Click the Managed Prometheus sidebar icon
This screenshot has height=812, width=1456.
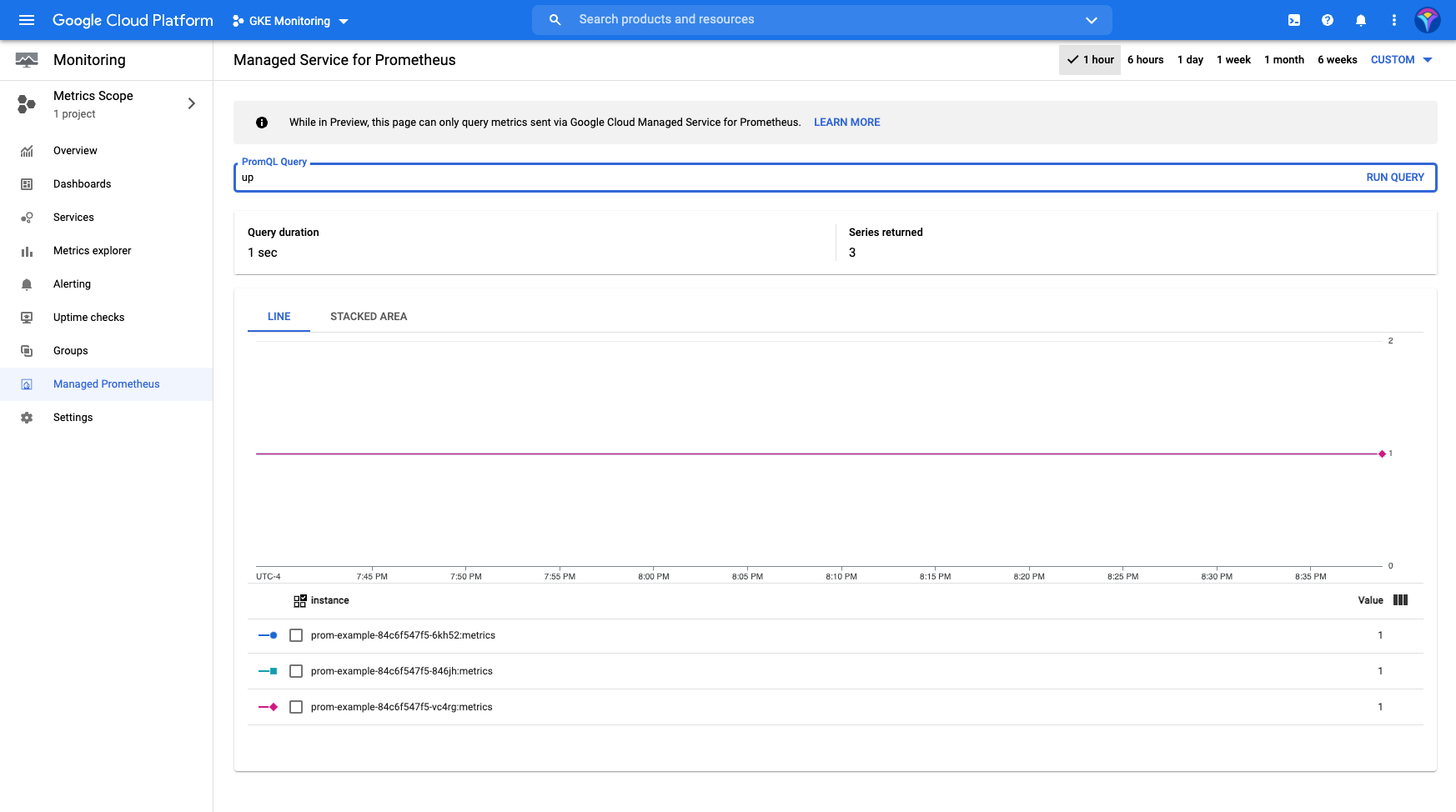point(27,384)
